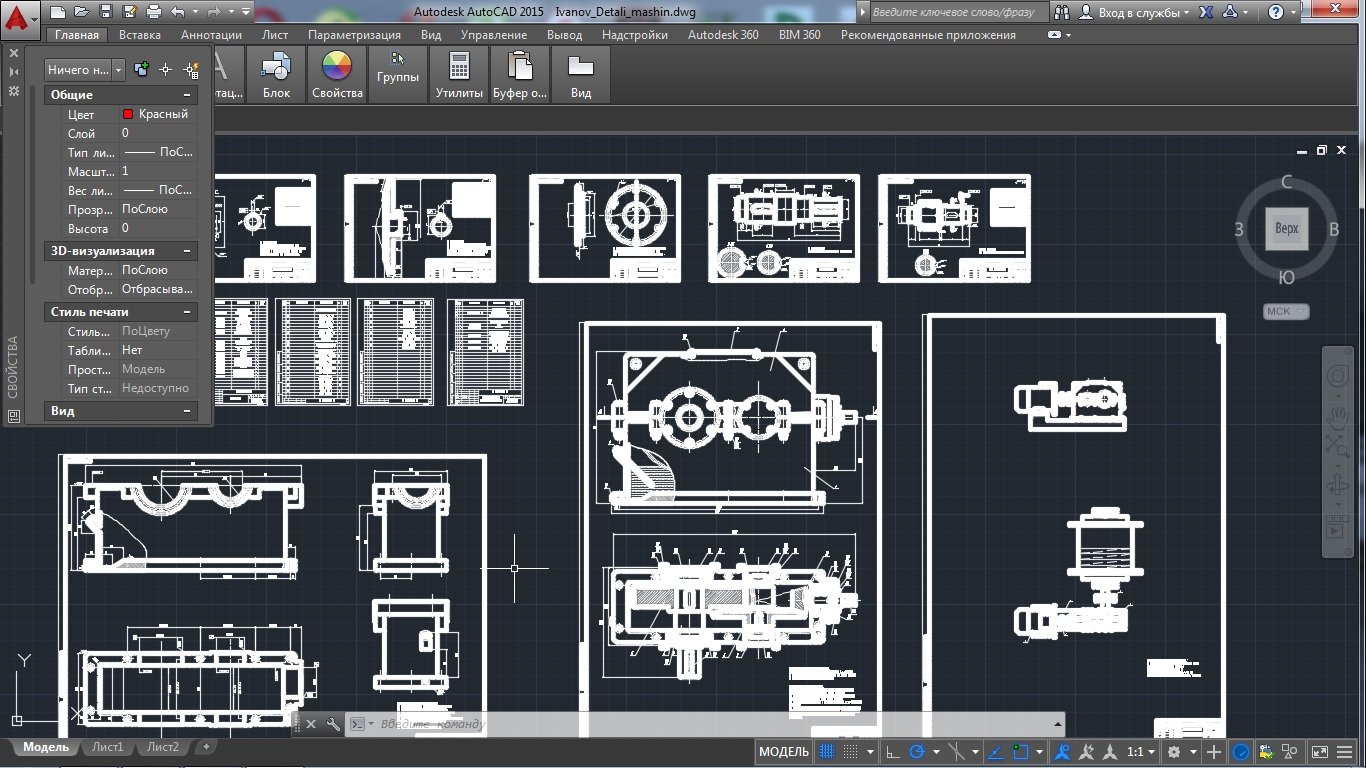Toggle hardware acceleration blue circle icon
Image resolution: width=1366 pixels, height=768 pixels.
(x=1240, y=752)
